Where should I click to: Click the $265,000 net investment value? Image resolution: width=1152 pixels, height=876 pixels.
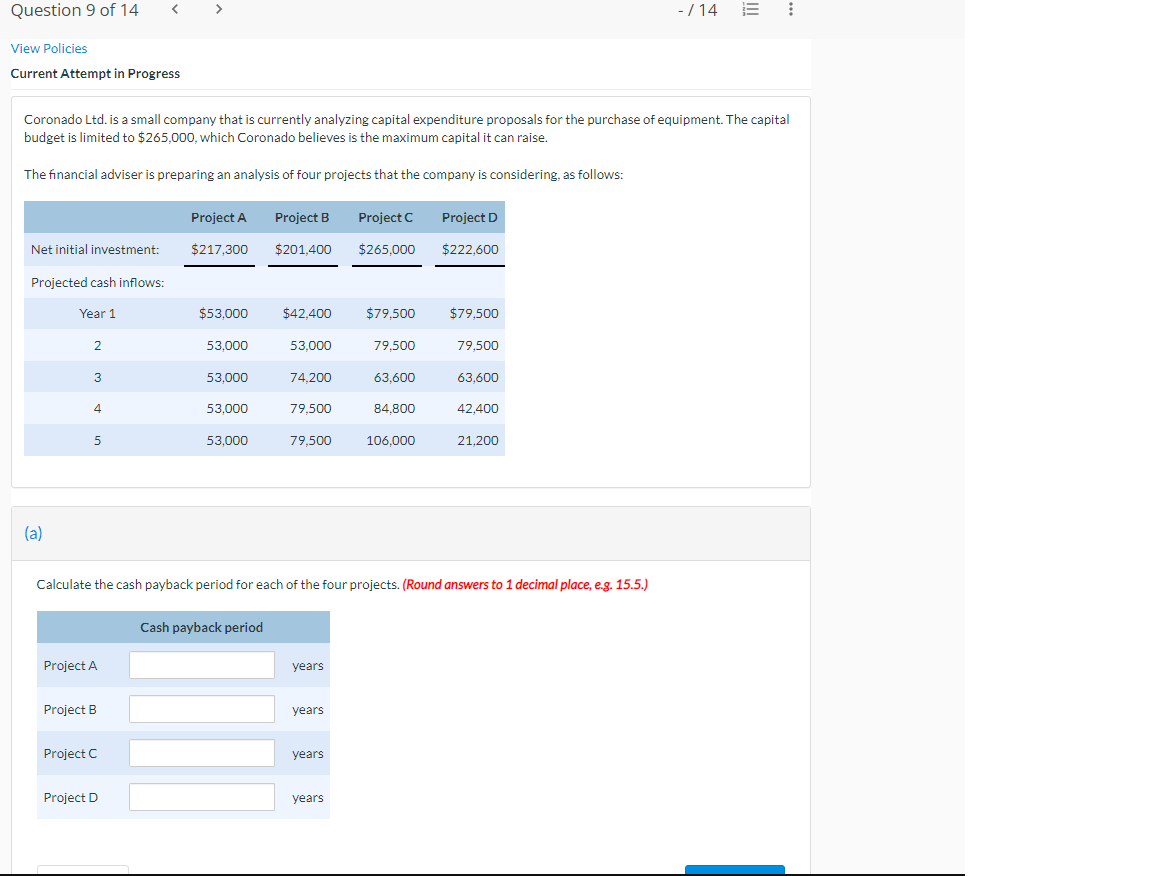point(386,249)
